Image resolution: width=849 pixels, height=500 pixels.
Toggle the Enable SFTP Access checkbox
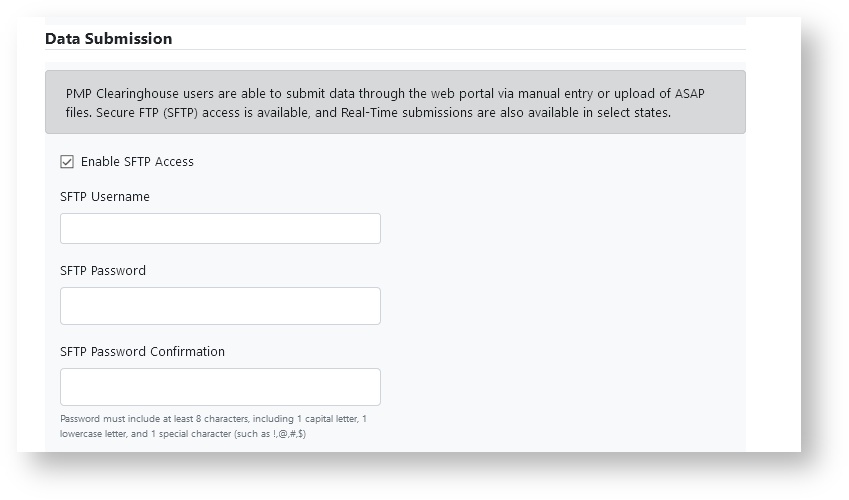(x=67, y=162)
